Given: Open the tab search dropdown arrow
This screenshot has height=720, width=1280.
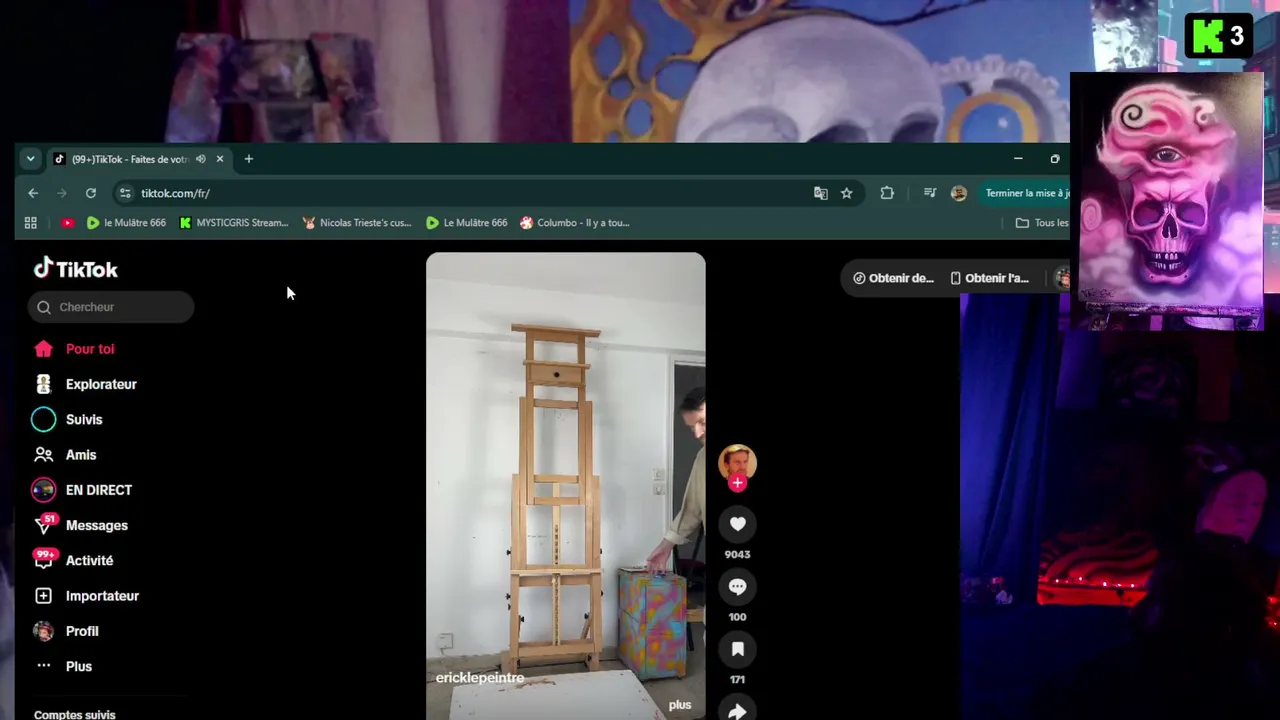Looking at the screenshot, I should coord(30,159).
